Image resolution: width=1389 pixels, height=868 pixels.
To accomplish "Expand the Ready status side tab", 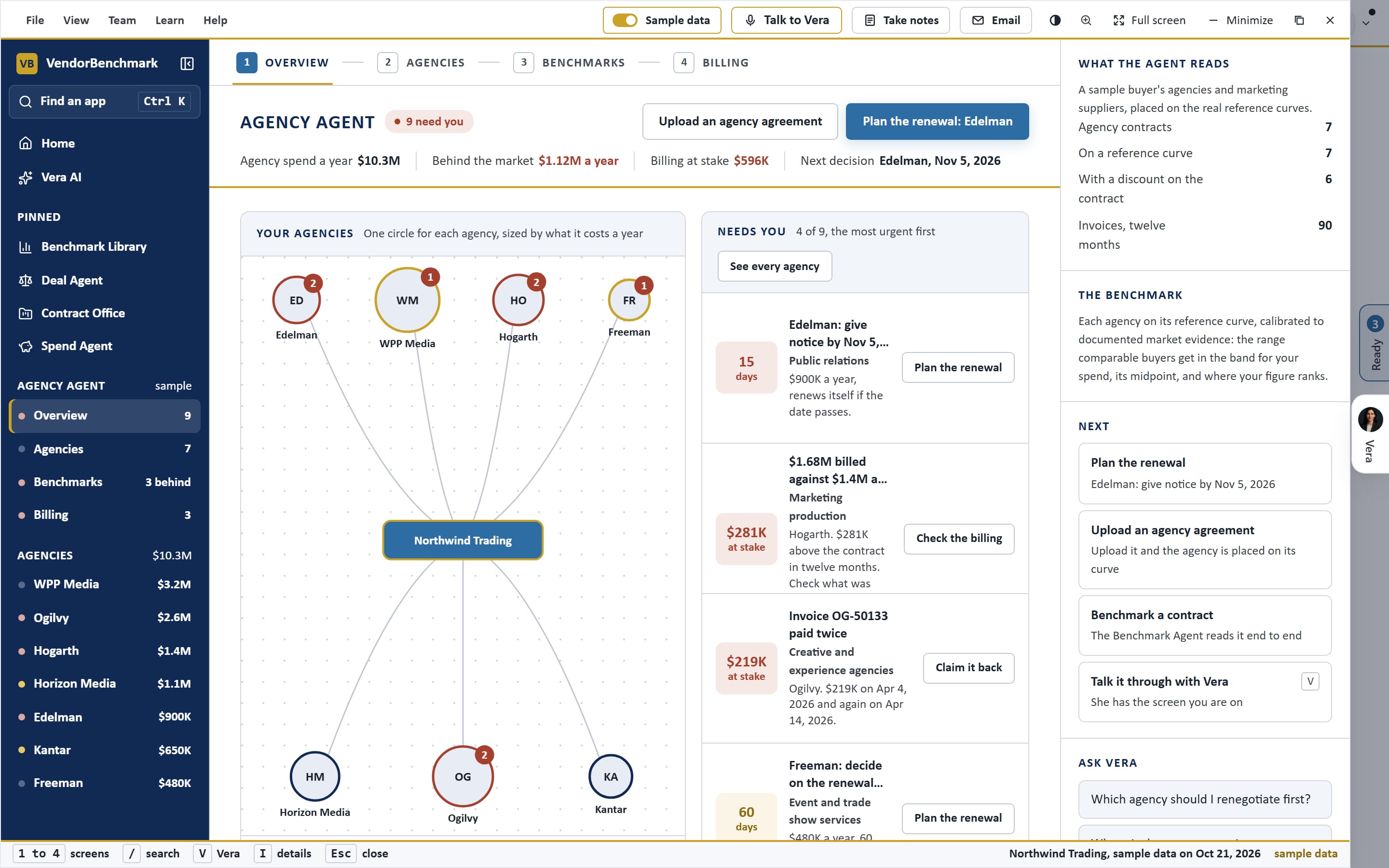I will pos(1375,343).
